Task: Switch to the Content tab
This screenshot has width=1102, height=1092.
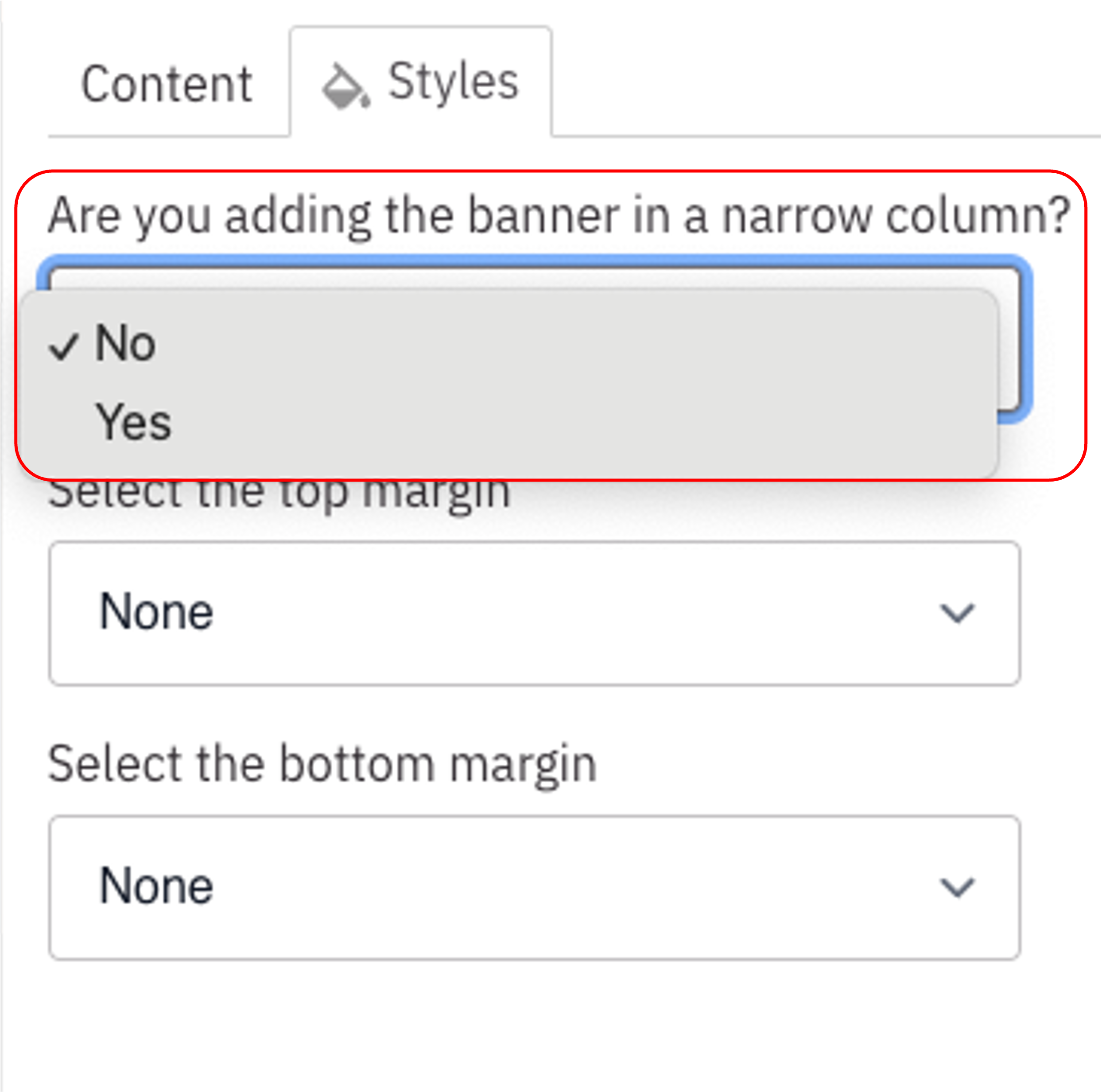Action: point(167,85)
